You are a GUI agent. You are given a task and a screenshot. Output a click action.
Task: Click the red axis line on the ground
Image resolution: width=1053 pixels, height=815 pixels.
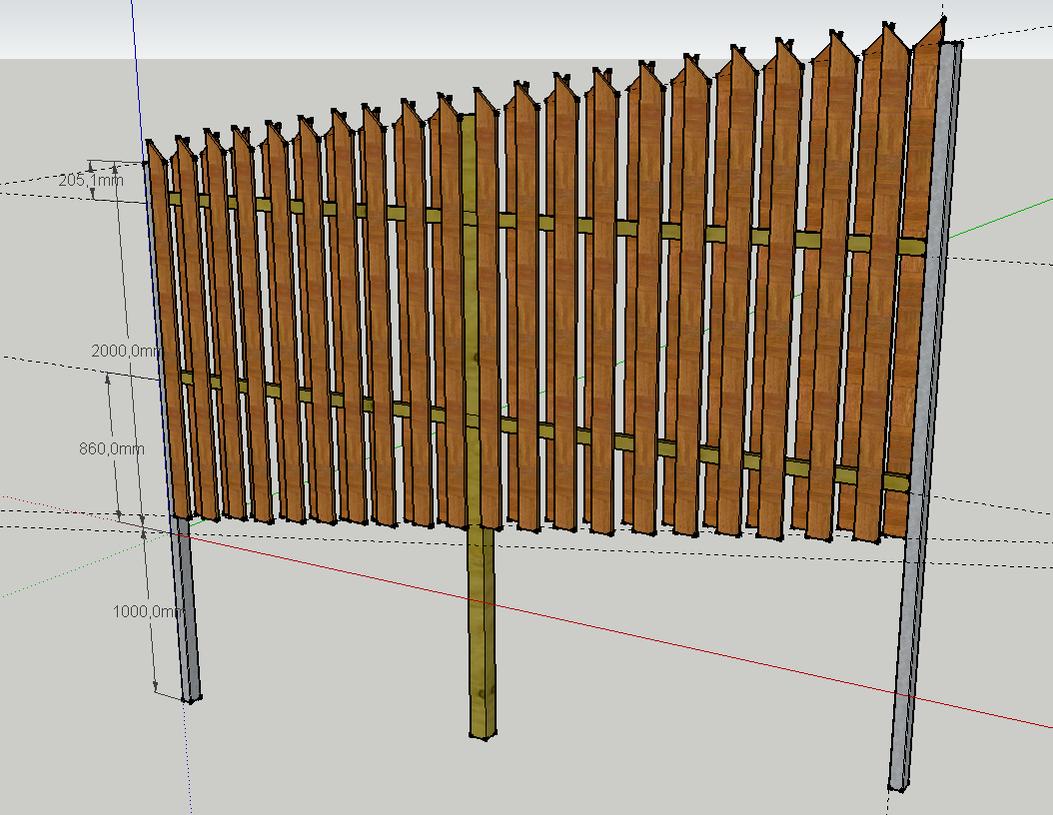tap(700, 650)
